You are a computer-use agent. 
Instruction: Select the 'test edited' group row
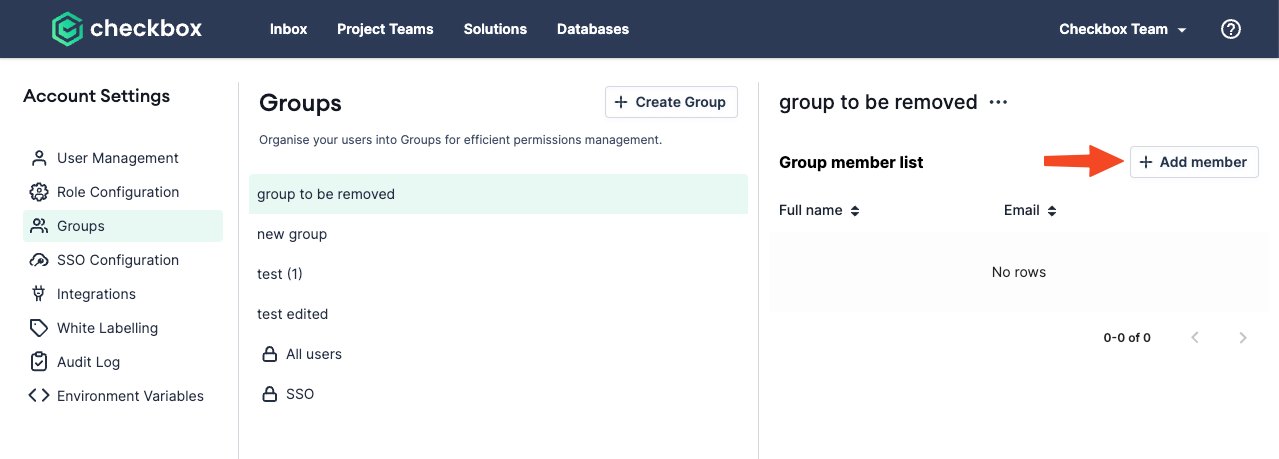tap(498, 314)
